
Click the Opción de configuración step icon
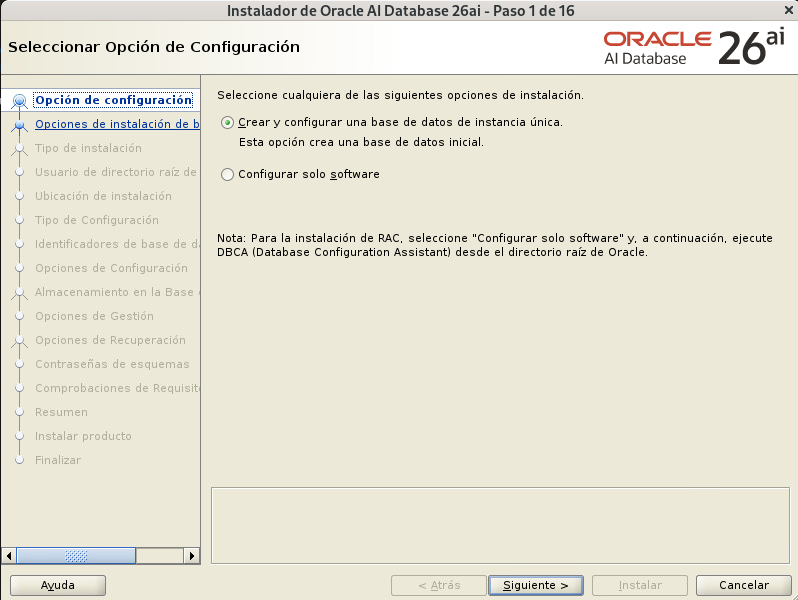click(19, 101)
